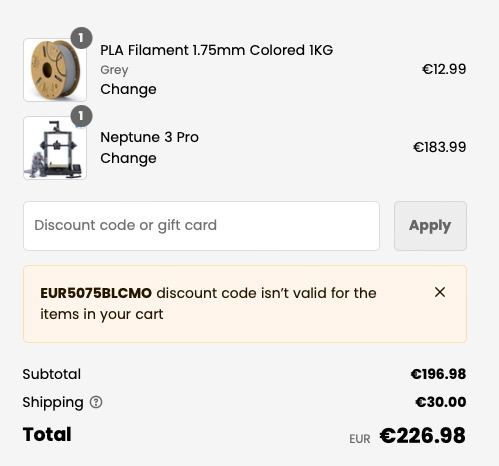Open the Neptune 3 Pro printer thumbnail
Viewport: 499px width, 466px height.
point(55,148)
